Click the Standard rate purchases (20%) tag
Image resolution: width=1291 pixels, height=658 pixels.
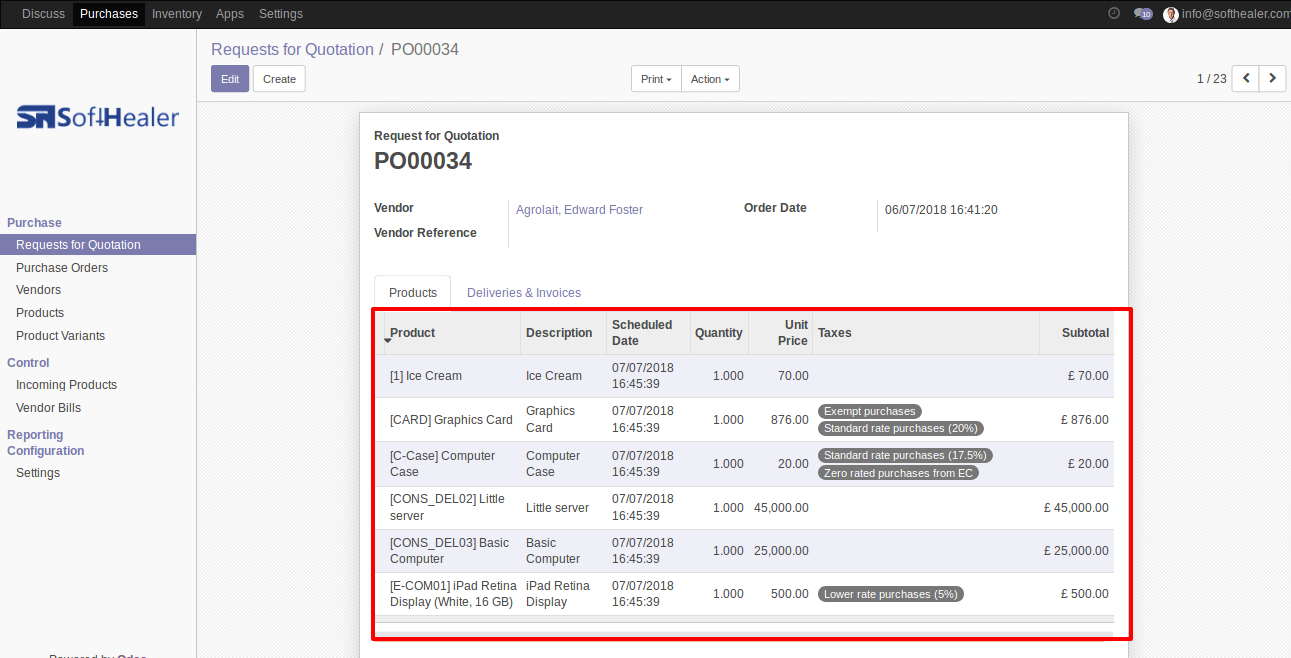[901, 428]
